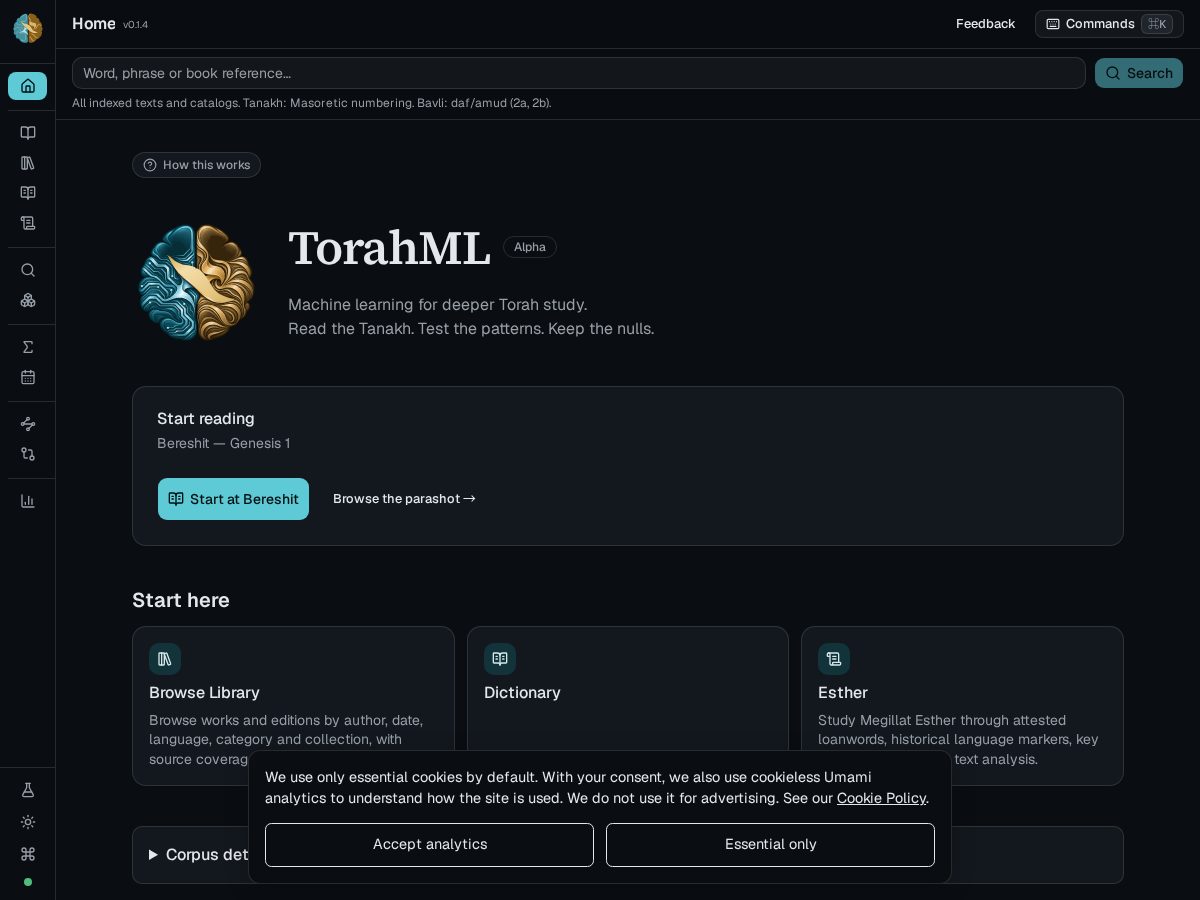Click the TorahML brain logo in sidebar
1200x900 pixels.
(28, 28)
